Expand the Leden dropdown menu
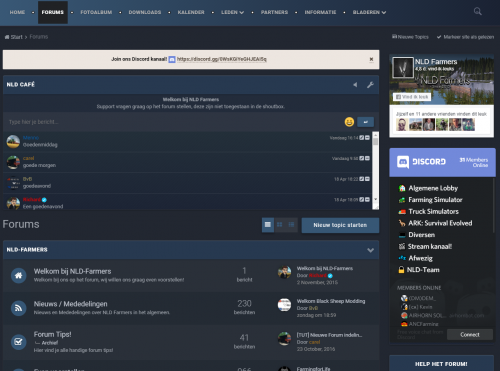Viewport: 500px width, 371px height. (232, 12)
